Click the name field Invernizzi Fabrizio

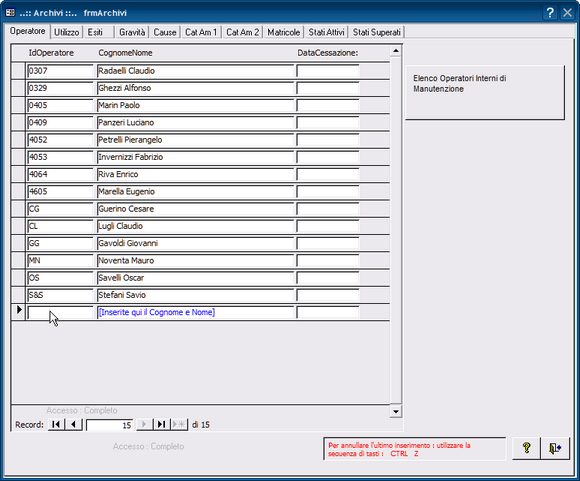click(x=195, y=157)
